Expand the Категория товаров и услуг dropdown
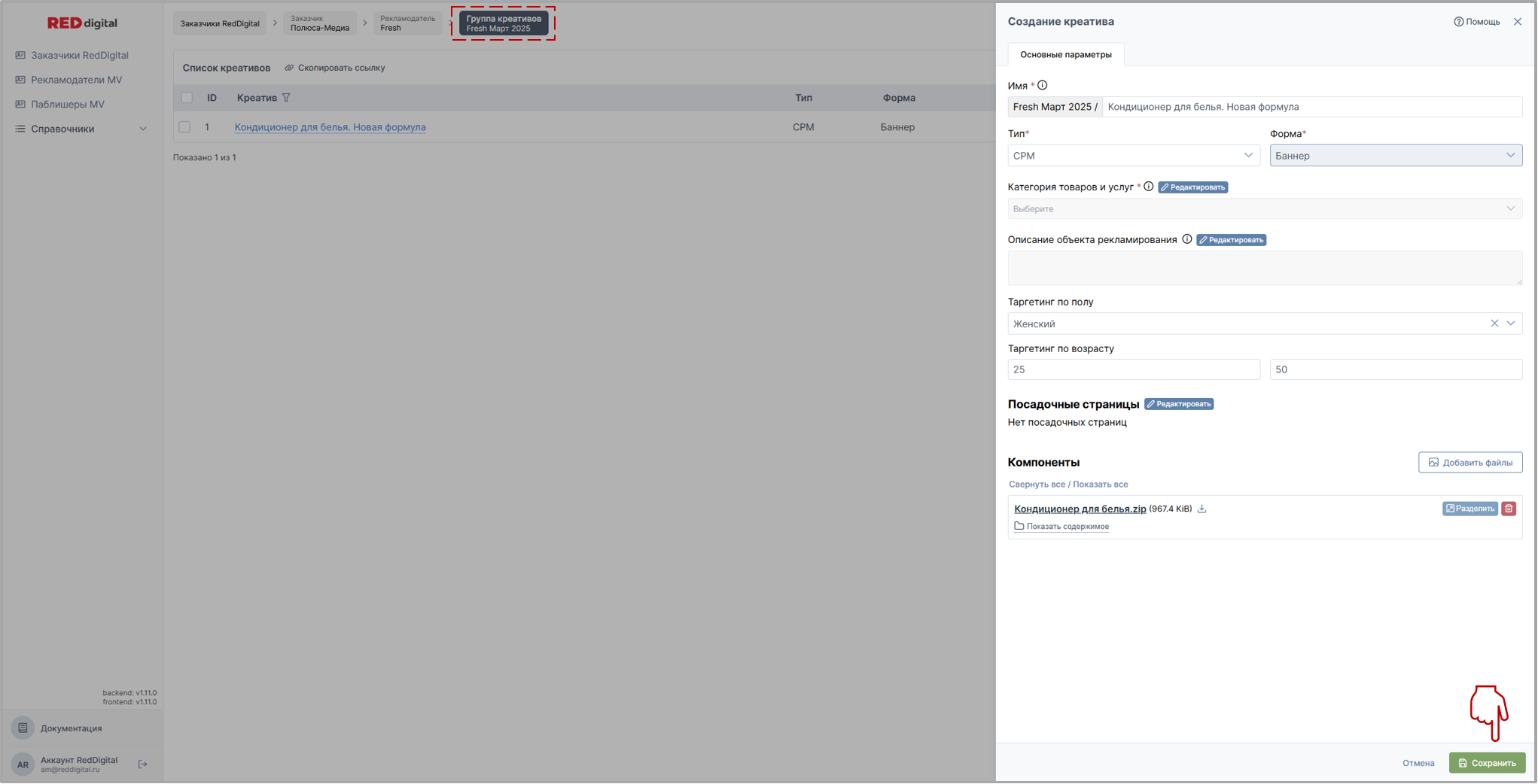 point(1264,209)
